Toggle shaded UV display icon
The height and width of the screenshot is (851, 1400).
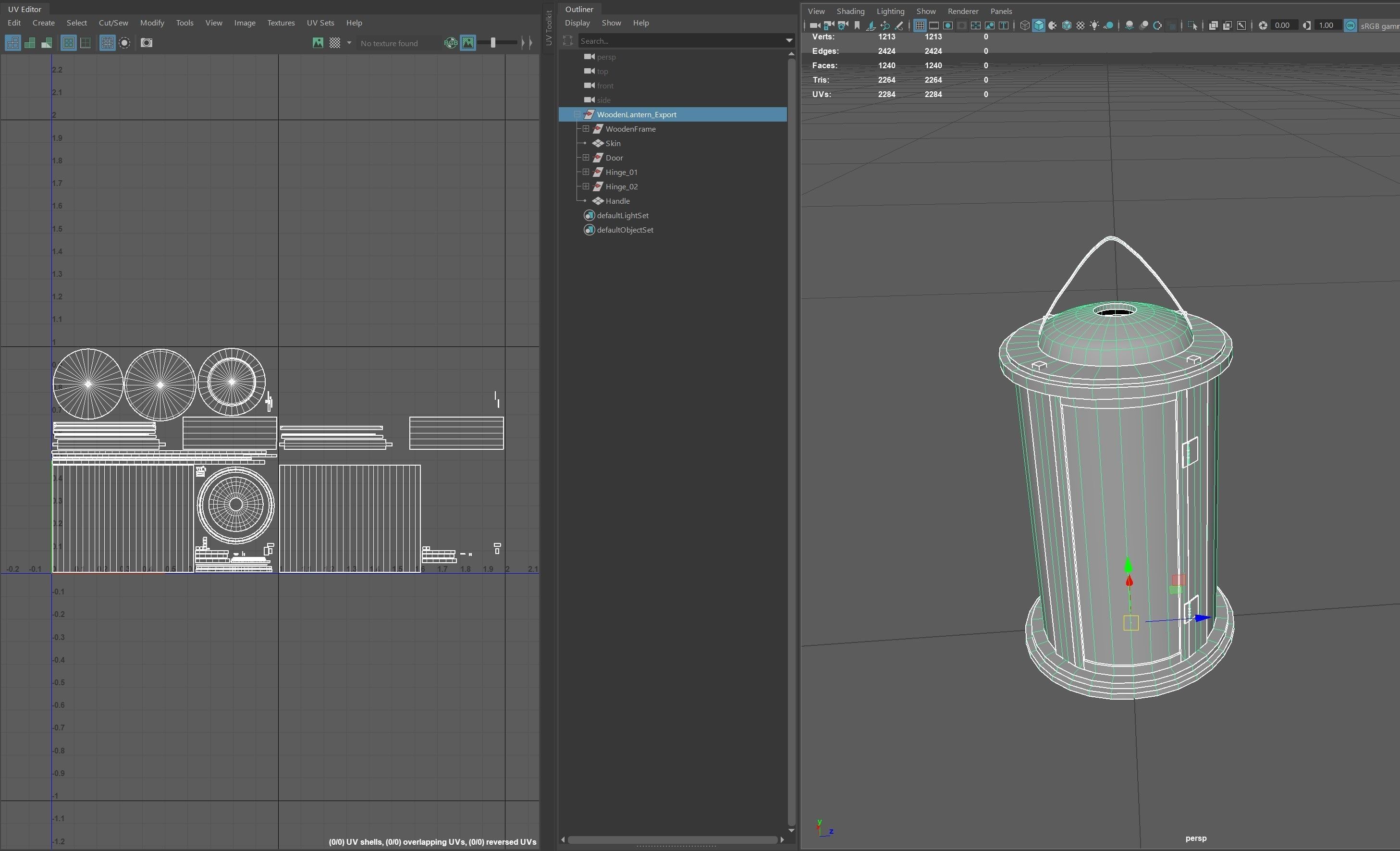point(29,43)
